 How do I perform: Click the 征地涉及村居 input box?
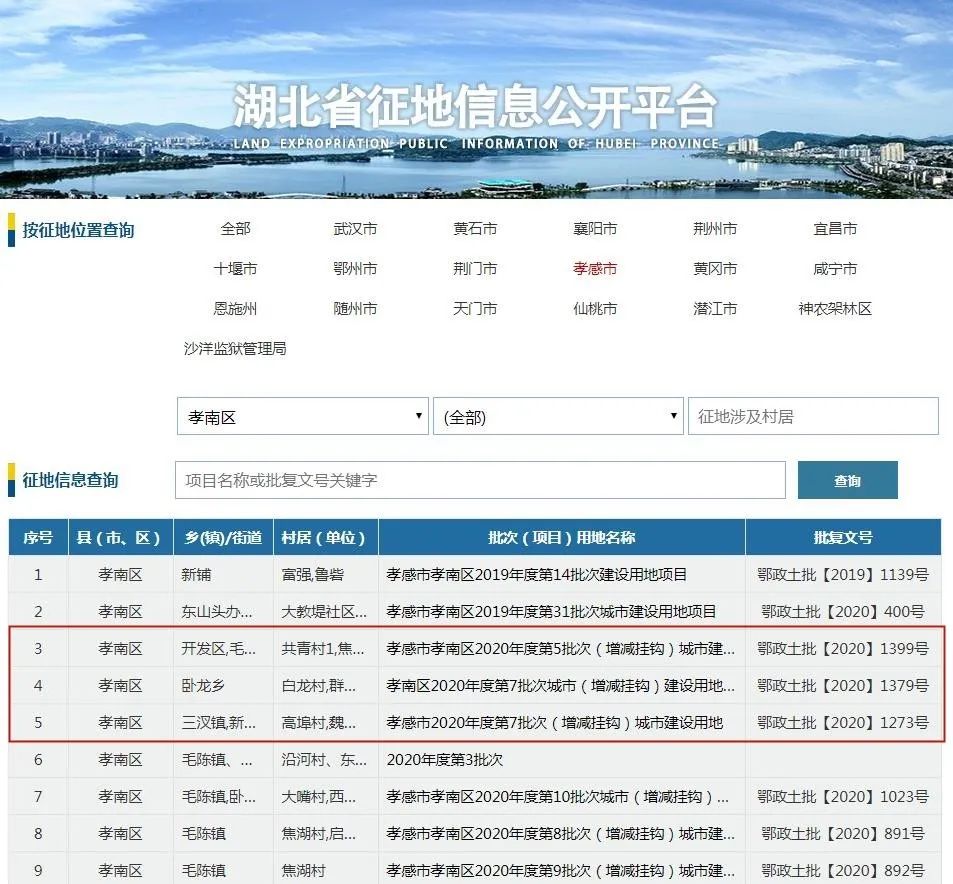click(812, 416)
